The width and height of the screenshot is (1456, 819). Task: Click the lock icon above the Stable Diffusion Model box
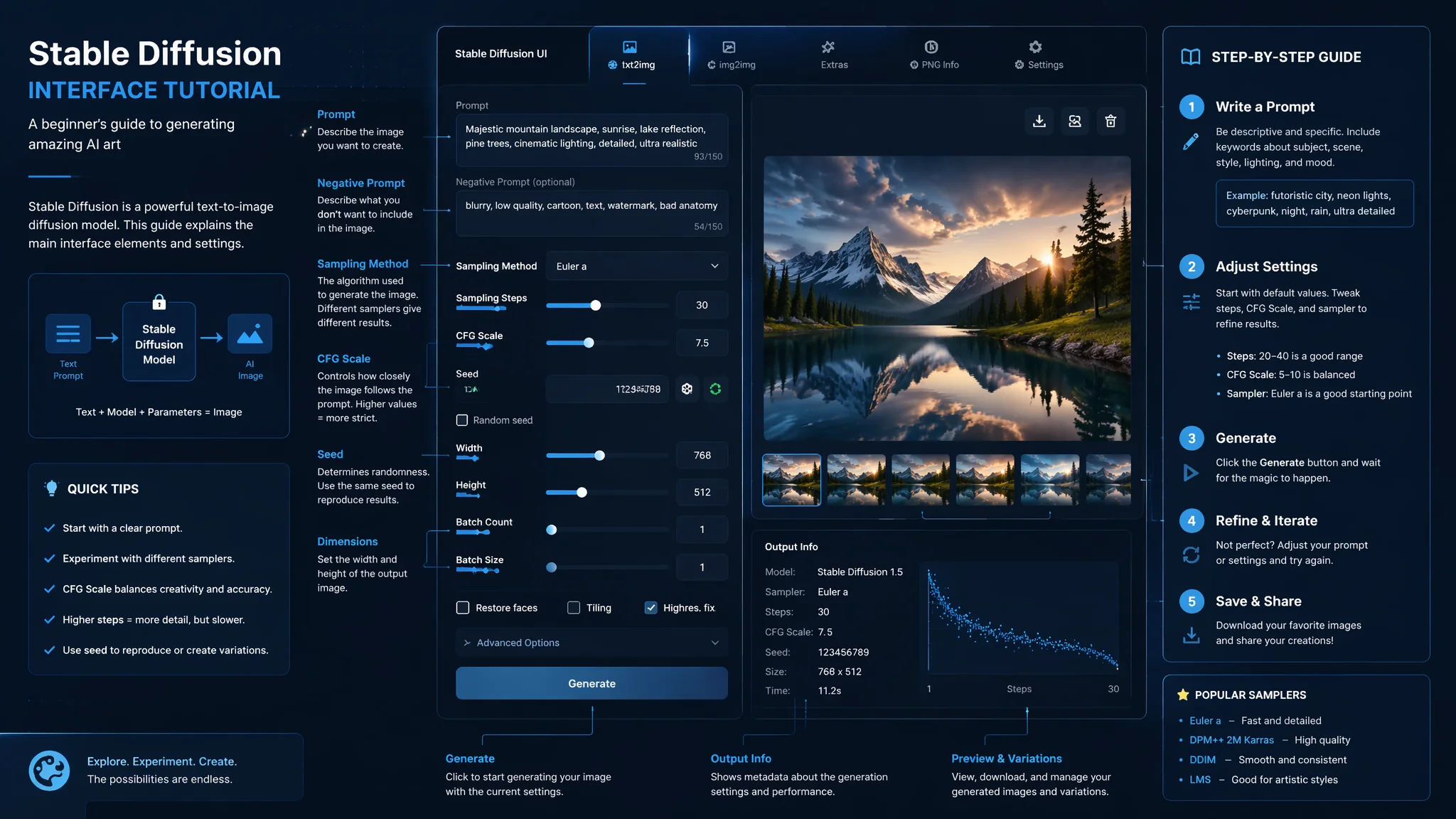159,302
